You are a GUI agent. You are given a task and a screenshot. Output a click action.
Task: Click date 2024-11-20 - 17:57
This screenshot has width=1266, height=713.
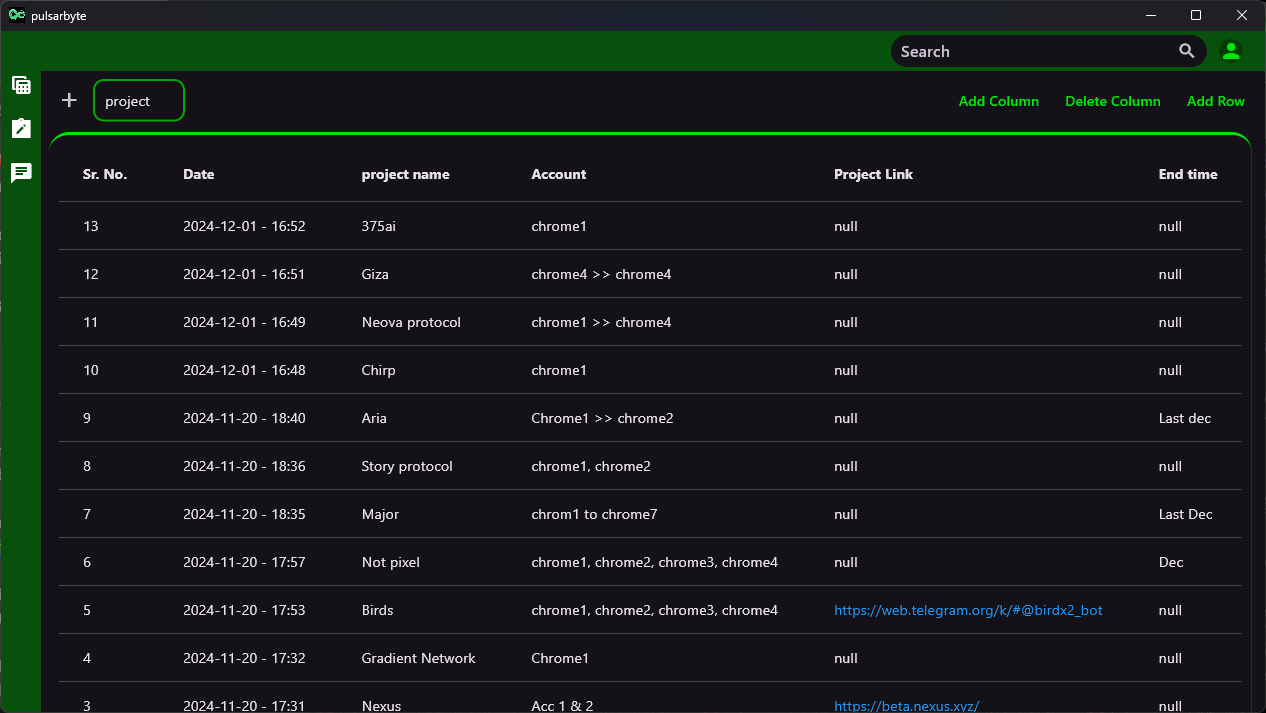pos(244,562)
